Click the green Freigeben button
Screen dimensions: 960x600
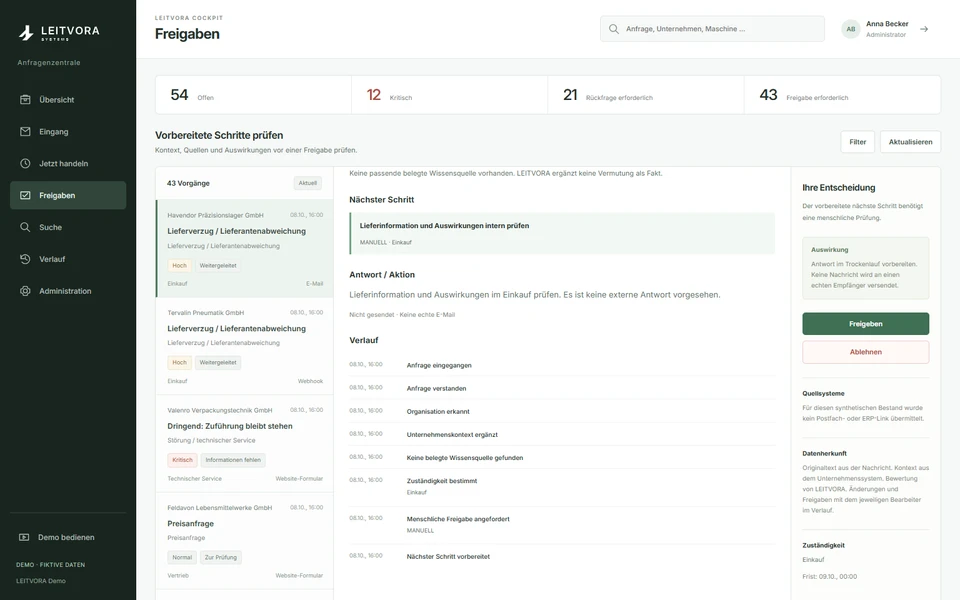click(865, 324)
